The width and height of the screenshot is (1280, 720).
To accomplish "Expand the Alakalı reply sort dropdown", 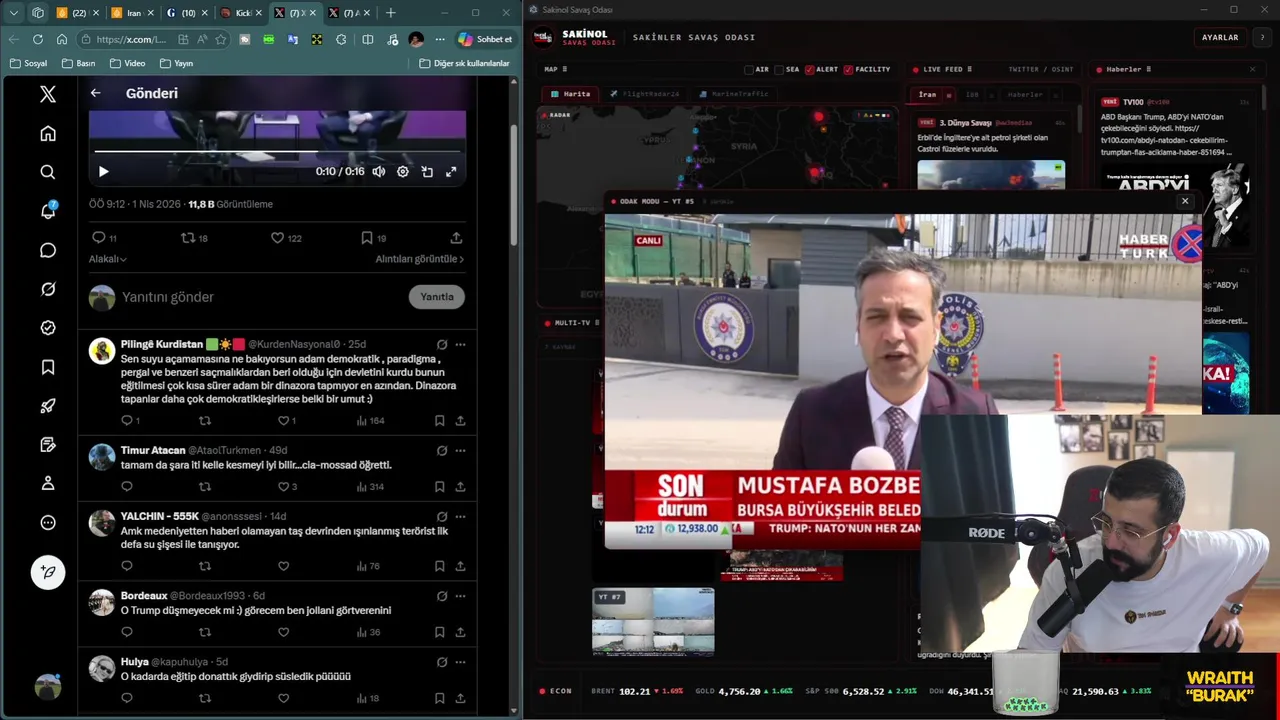I will click(108, 259).
